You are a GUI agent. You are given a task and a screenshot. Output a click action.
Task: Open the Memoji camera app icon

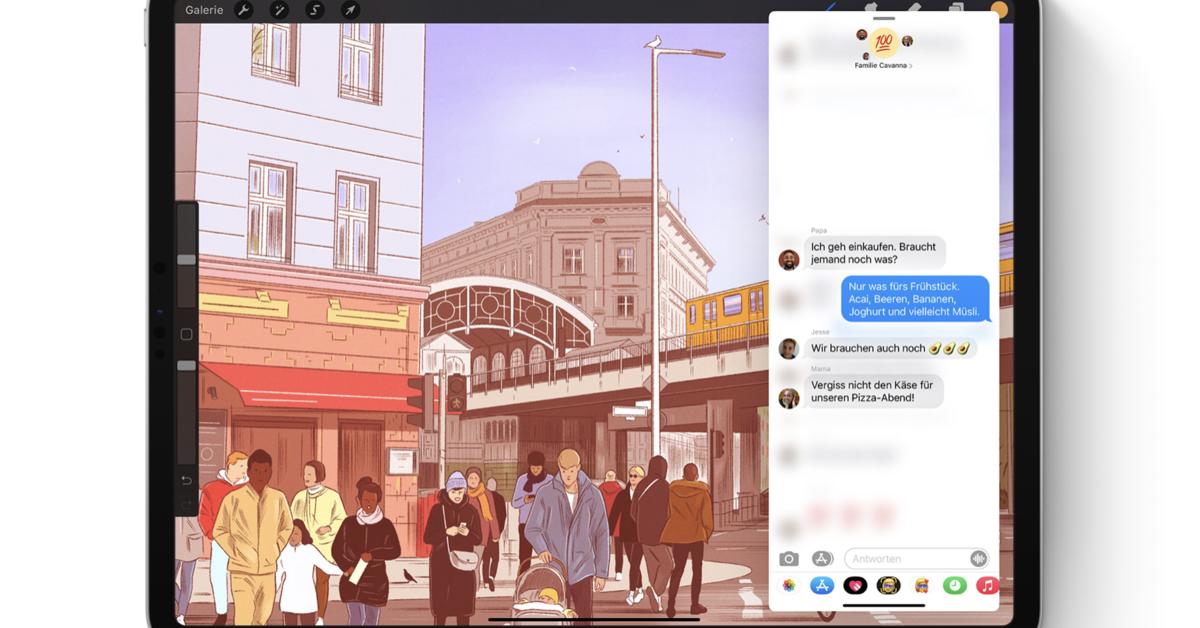[888, 586]
